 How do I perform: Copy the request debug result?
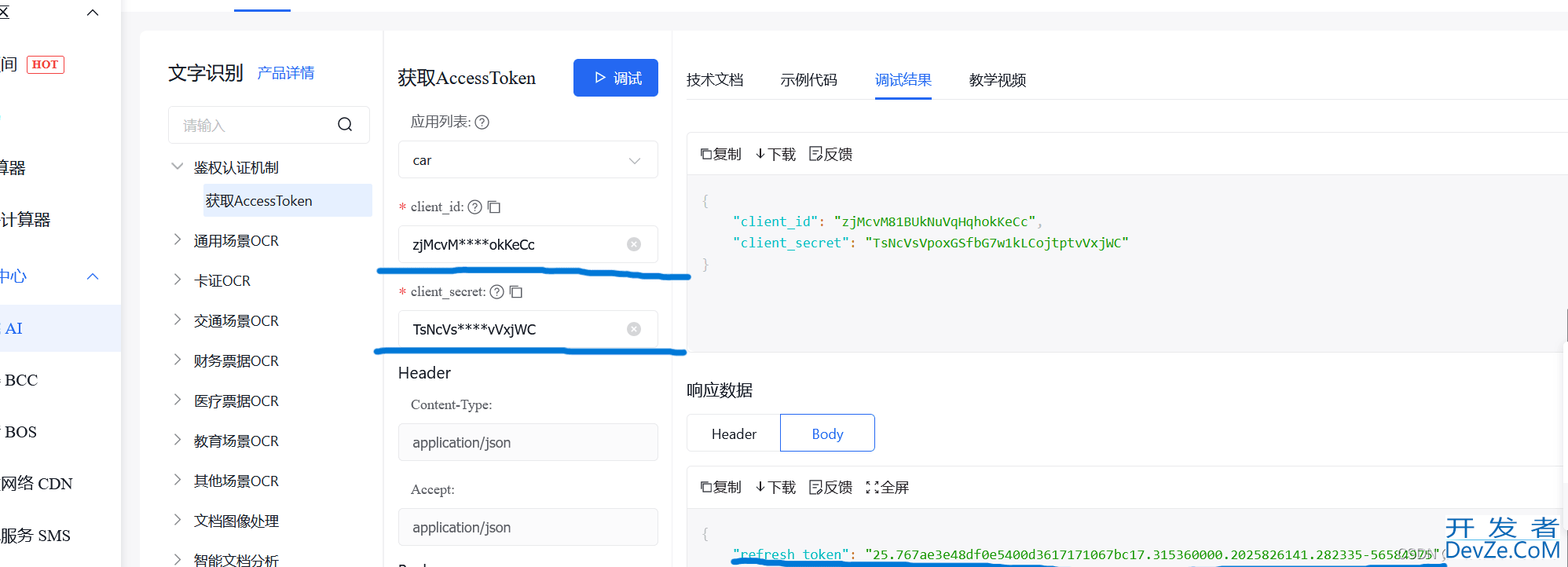click(720, 154)
